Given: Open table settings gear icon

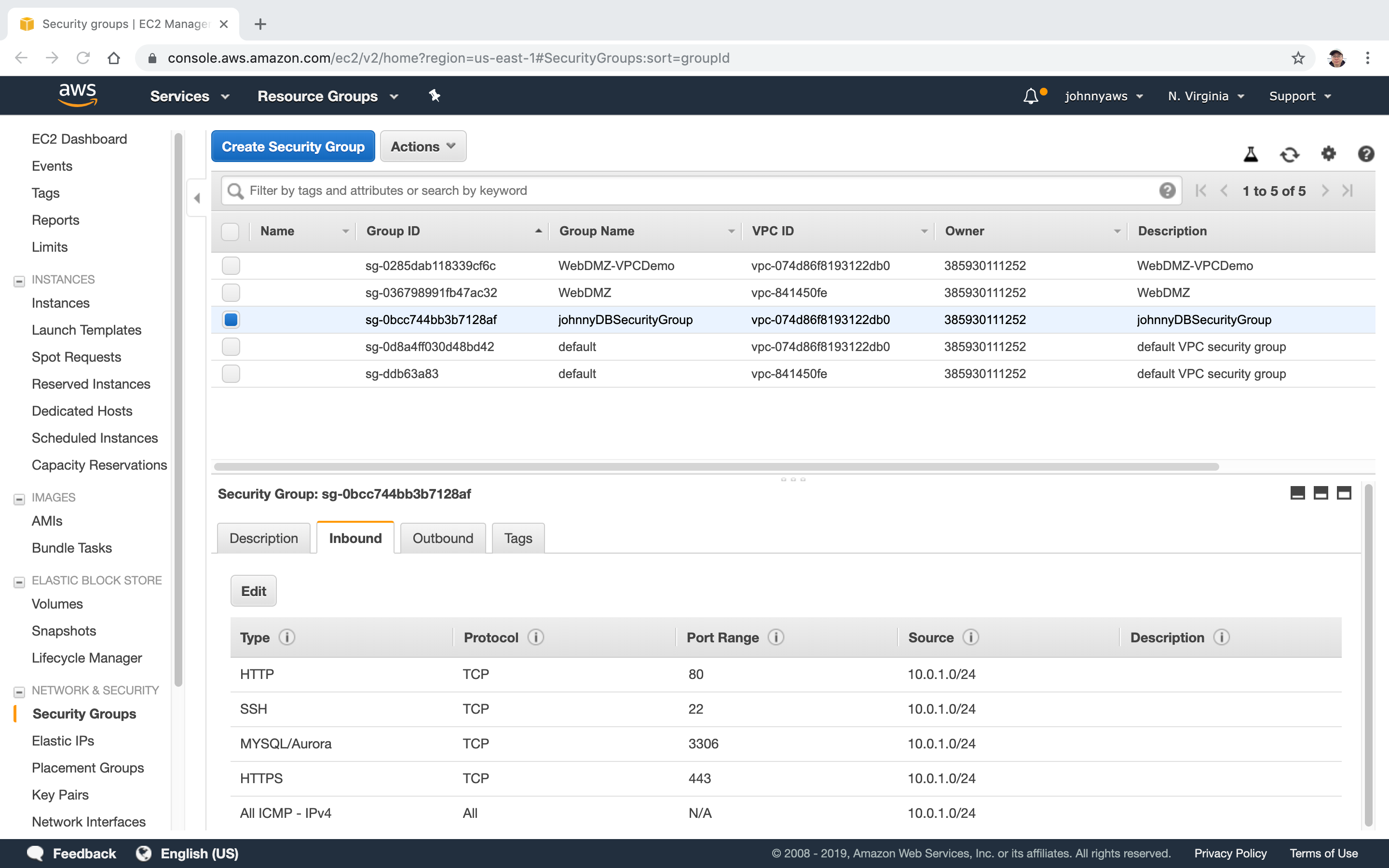Looking at the screenshot, I should (1328, 154).
